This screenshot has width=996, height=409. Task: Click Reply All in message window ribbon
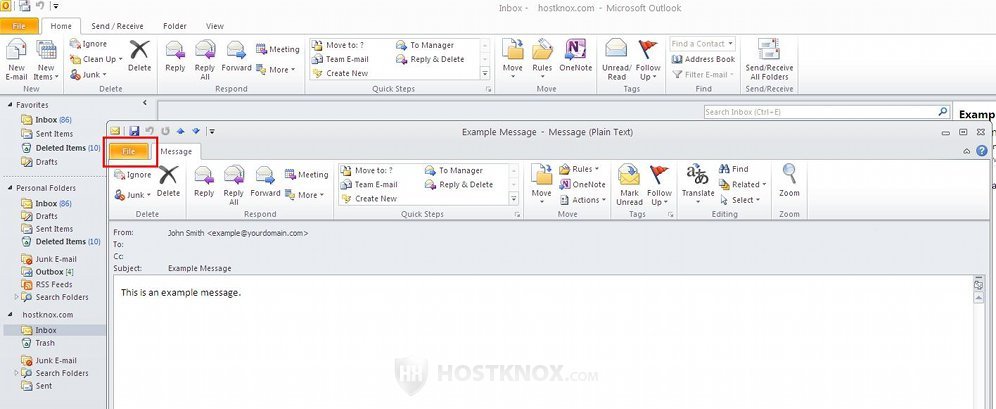(x=234, y=184)
